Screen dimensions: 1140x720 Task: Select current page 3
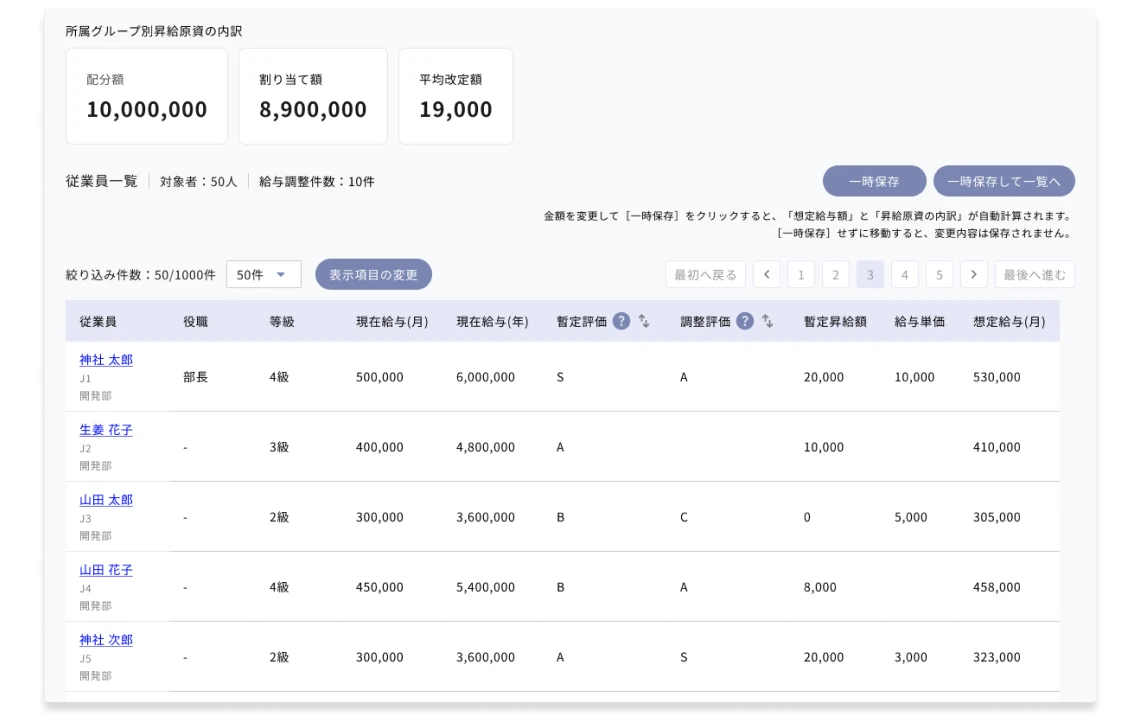pyautogui.click(x=870, y=274)
